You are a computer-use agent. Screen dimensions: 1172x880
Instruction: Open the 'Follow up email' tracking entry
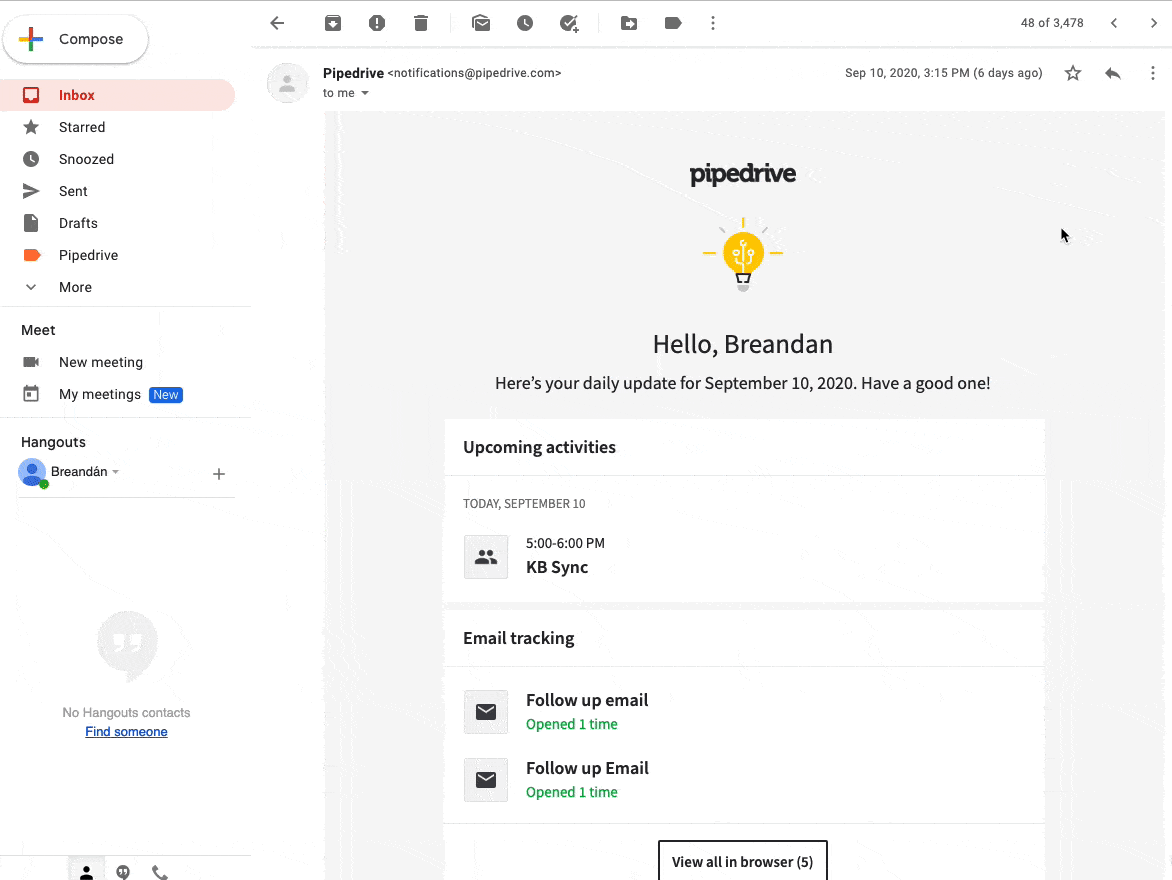[587, 701]
